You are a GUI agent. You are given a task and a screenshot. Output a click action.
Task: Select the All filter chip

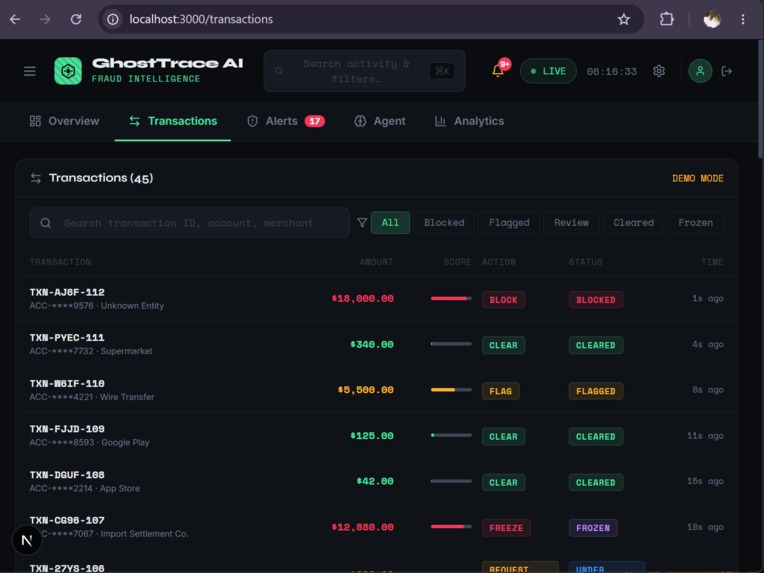click(390, 223)
